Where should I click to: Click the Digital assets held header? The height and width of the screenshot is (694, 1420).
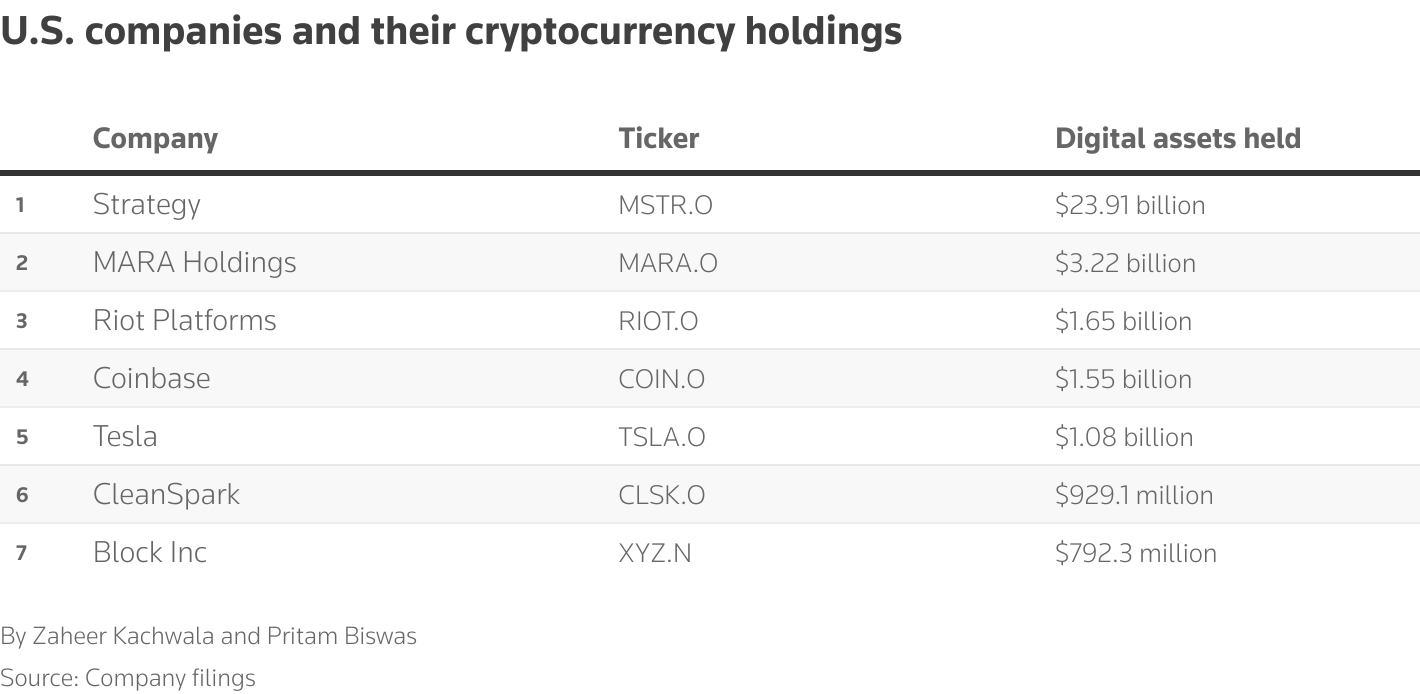(x=1177, y=138)
